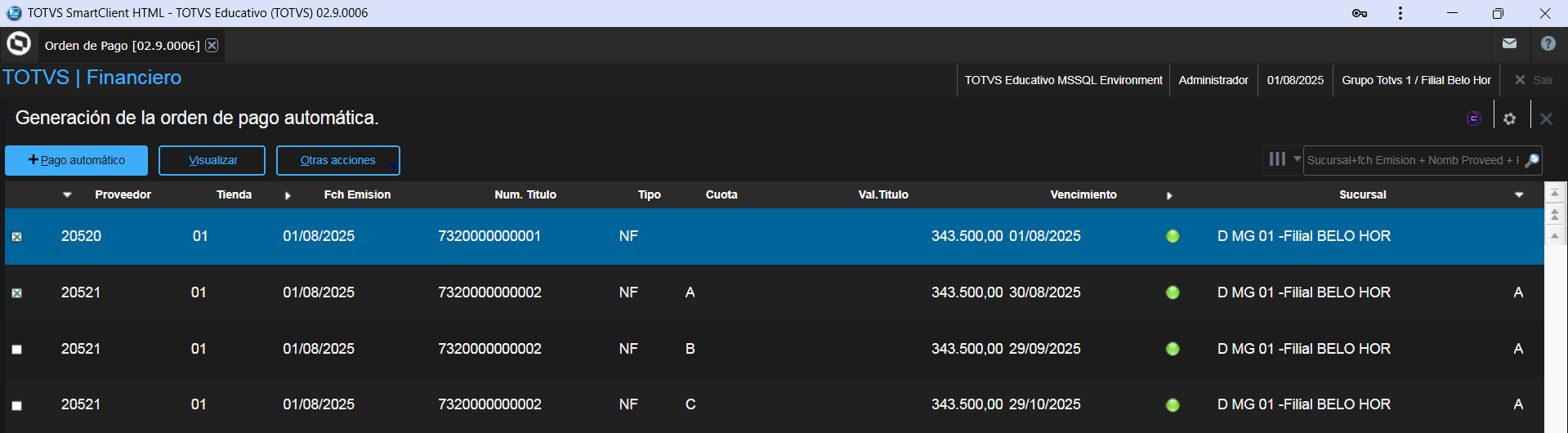Screen dimensions: 1568x433
Task: Check the row with cuota B
Action: coord(16,350)
